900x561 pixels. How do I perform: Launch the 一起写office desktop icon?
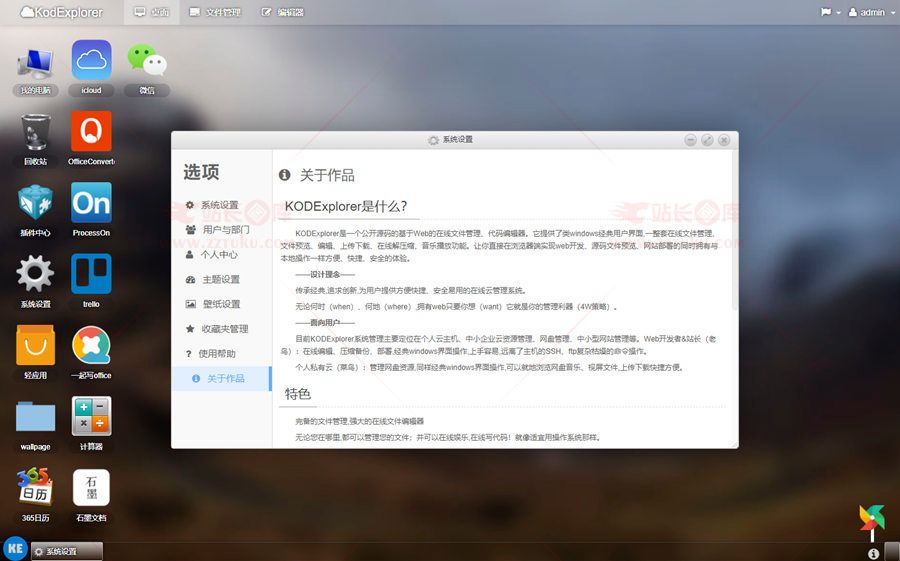91,353
